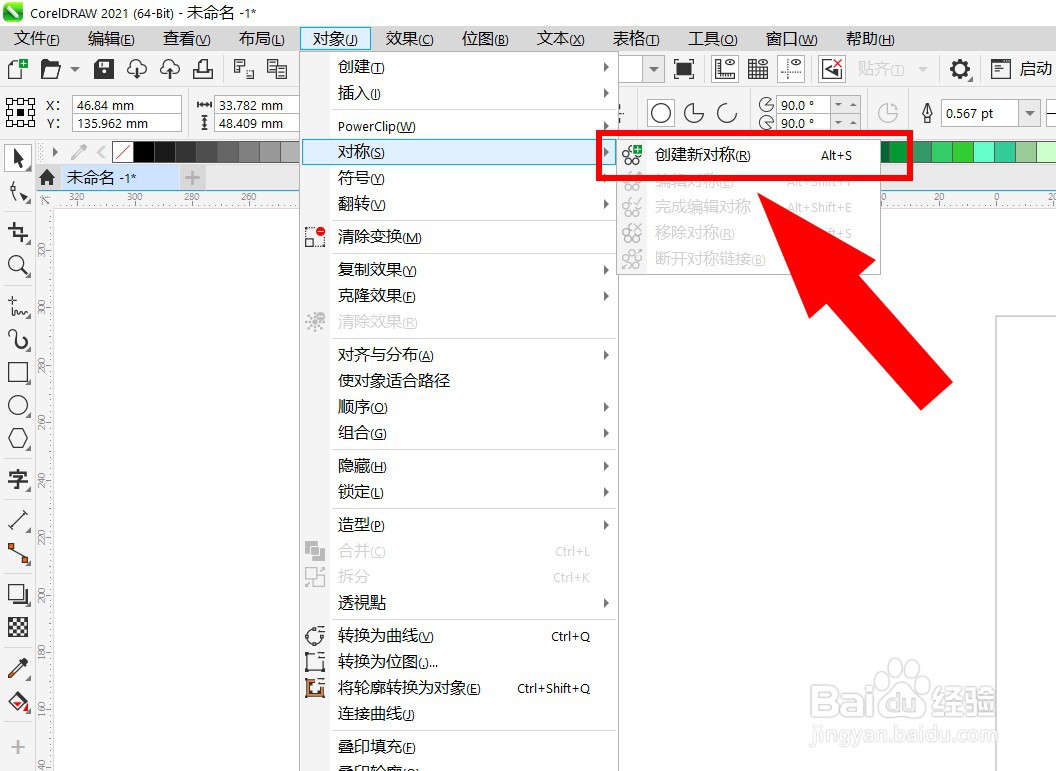Viewport: 1056px width, 771px height.
Task: Click the quick customize plus at toolbox bottom
Action: click(18, 747)
